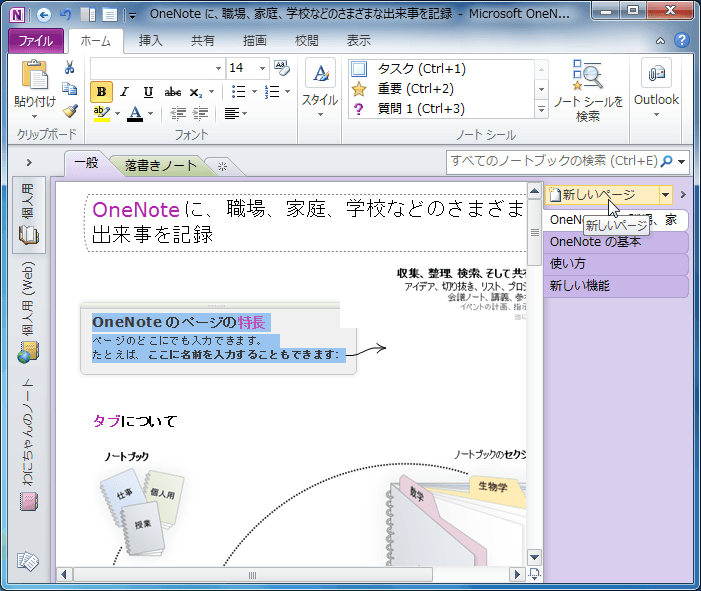Screen dimensions: 701x591
Task: Toggle Underline formatting
Action: [148, 91]
